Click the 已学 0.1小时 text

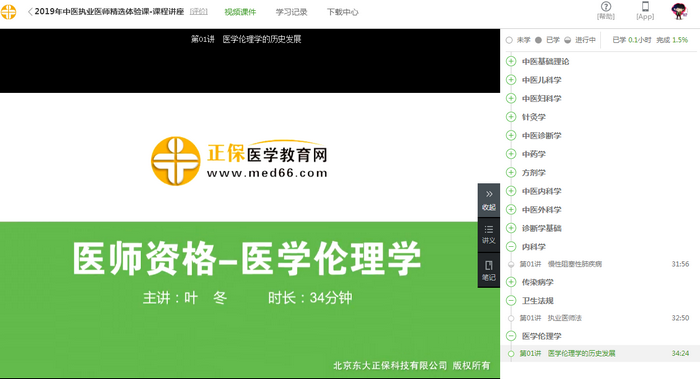coord(632,40)
